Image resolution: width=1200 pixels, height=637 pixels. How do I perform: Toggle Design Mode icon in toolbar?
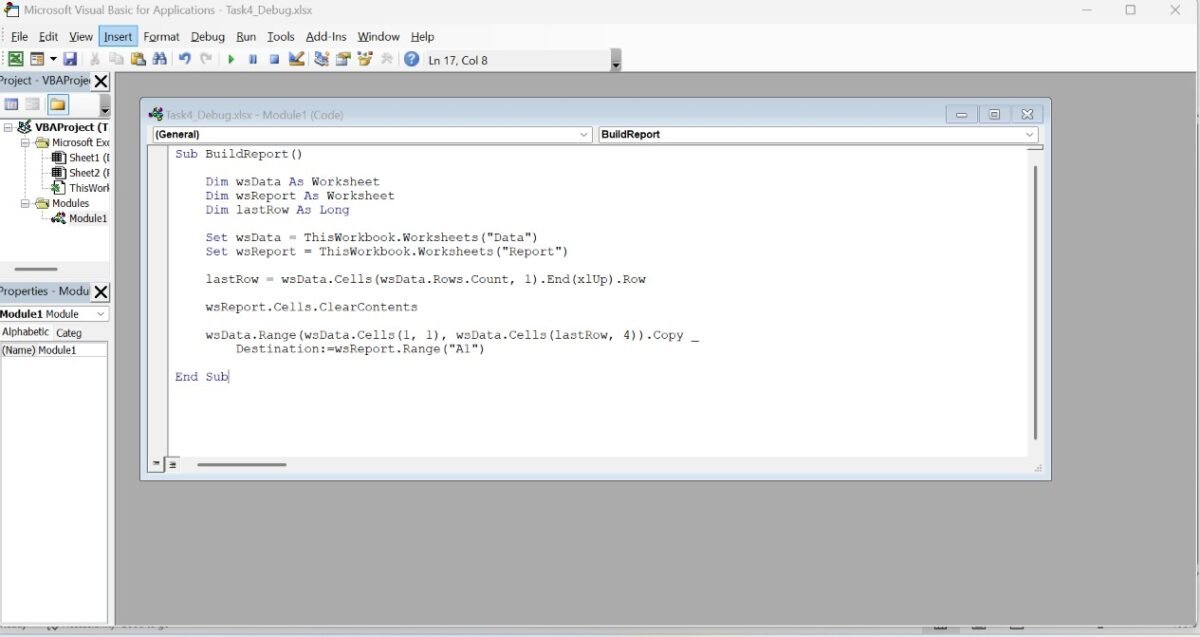click(x=296, y=60)
